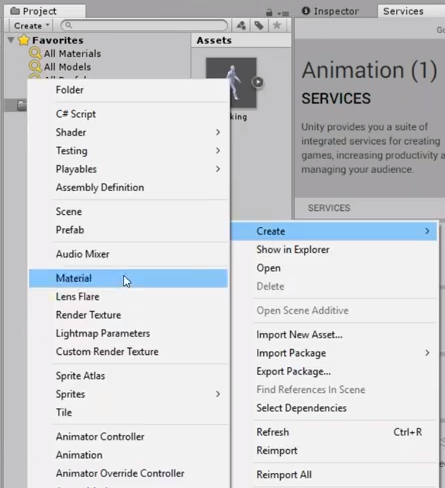Click in the Project search field

(x=144, y=25)
